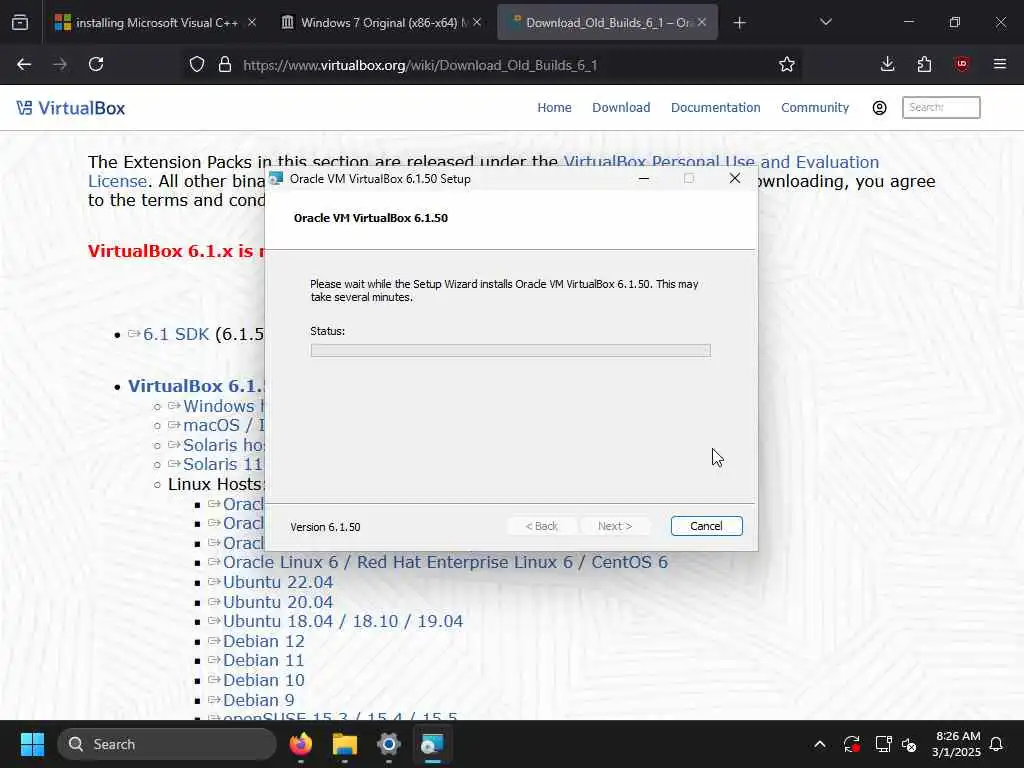Close the VirtualBox Setup dialog
This screenshot has height=768, width=1024.
[x=735, y=178]
